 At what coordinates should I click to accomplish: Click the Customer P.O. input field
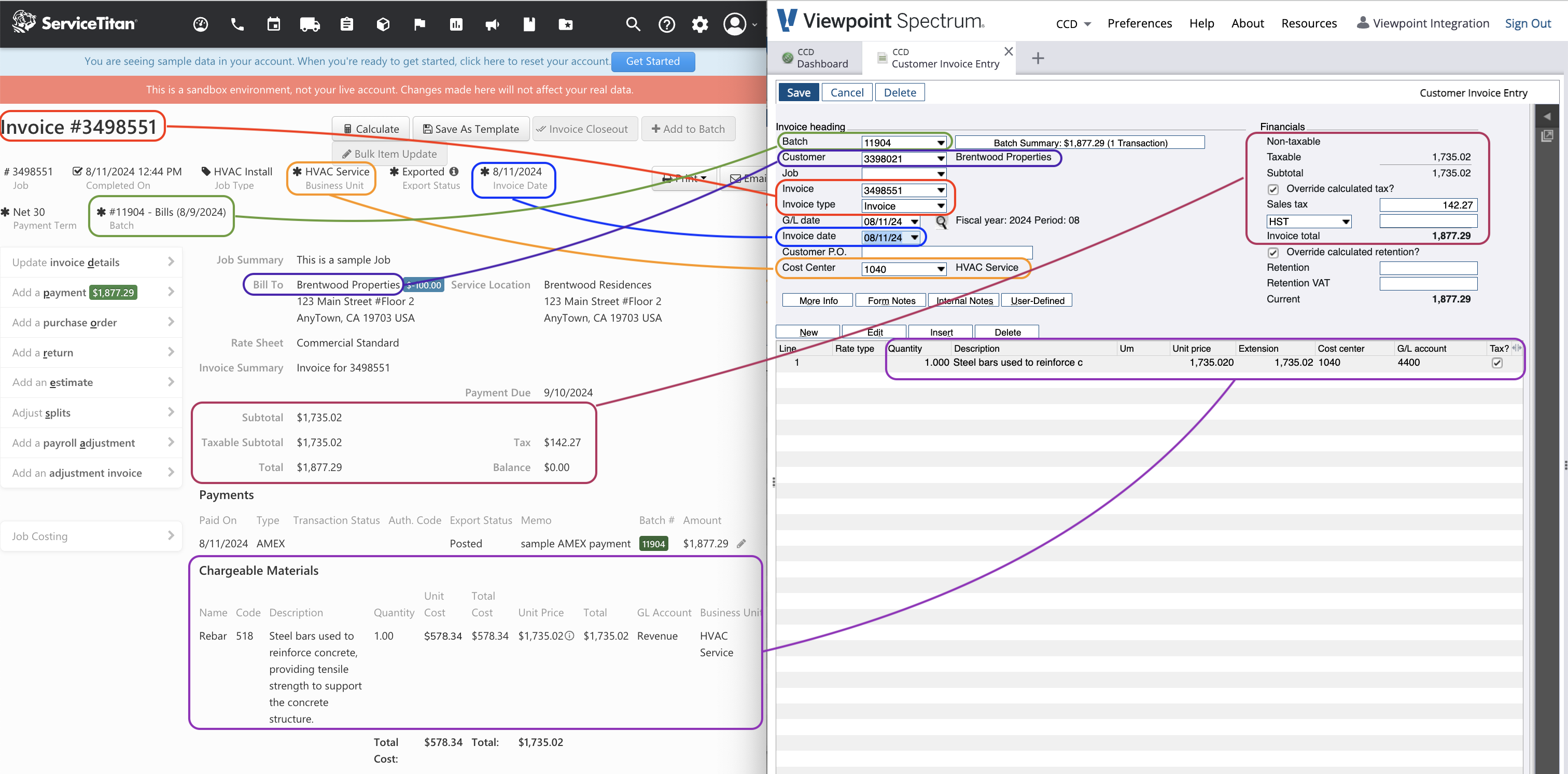pos(947,252)
